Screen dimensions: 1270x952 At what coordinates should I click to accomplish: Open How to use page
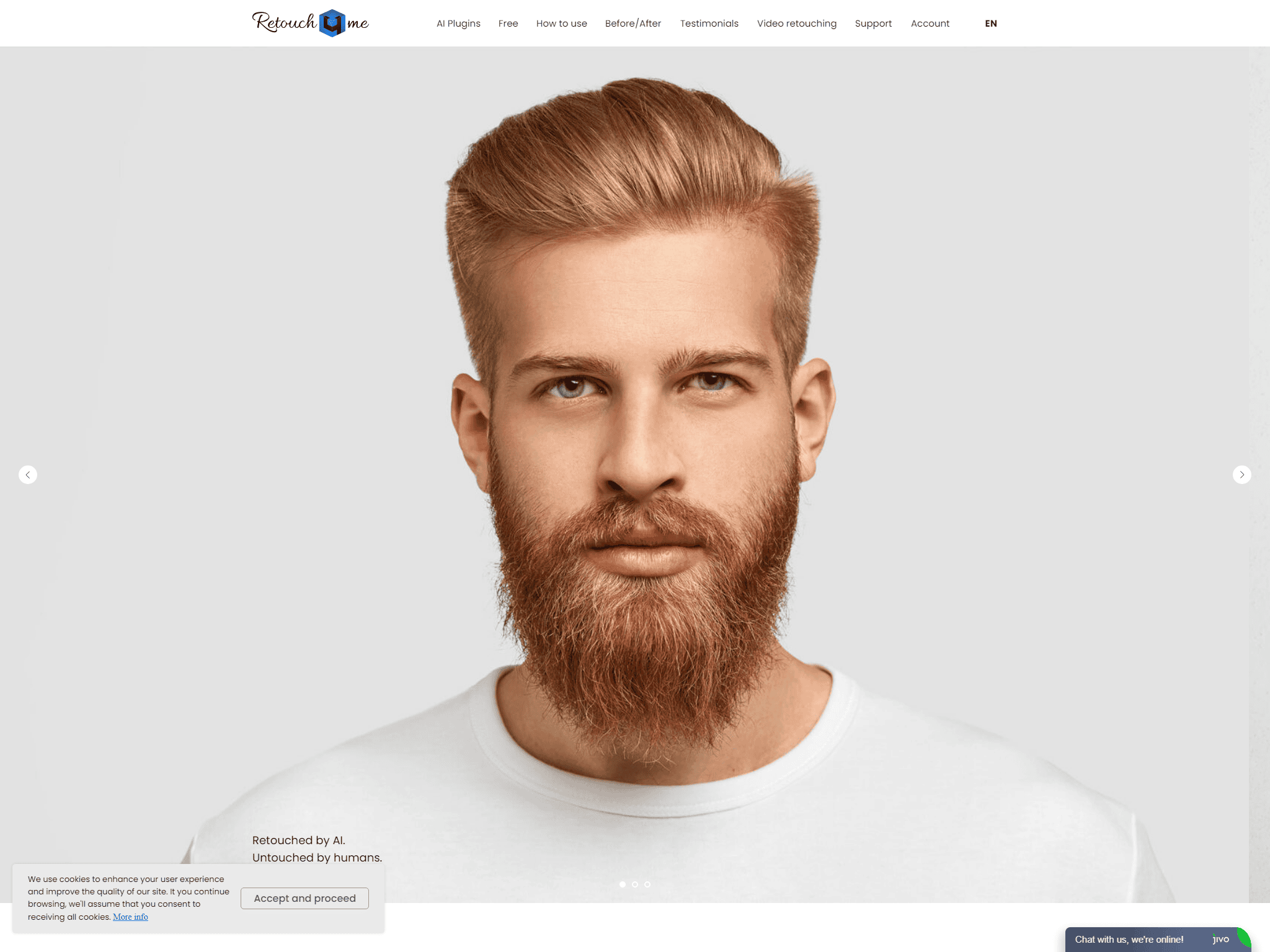561,24
